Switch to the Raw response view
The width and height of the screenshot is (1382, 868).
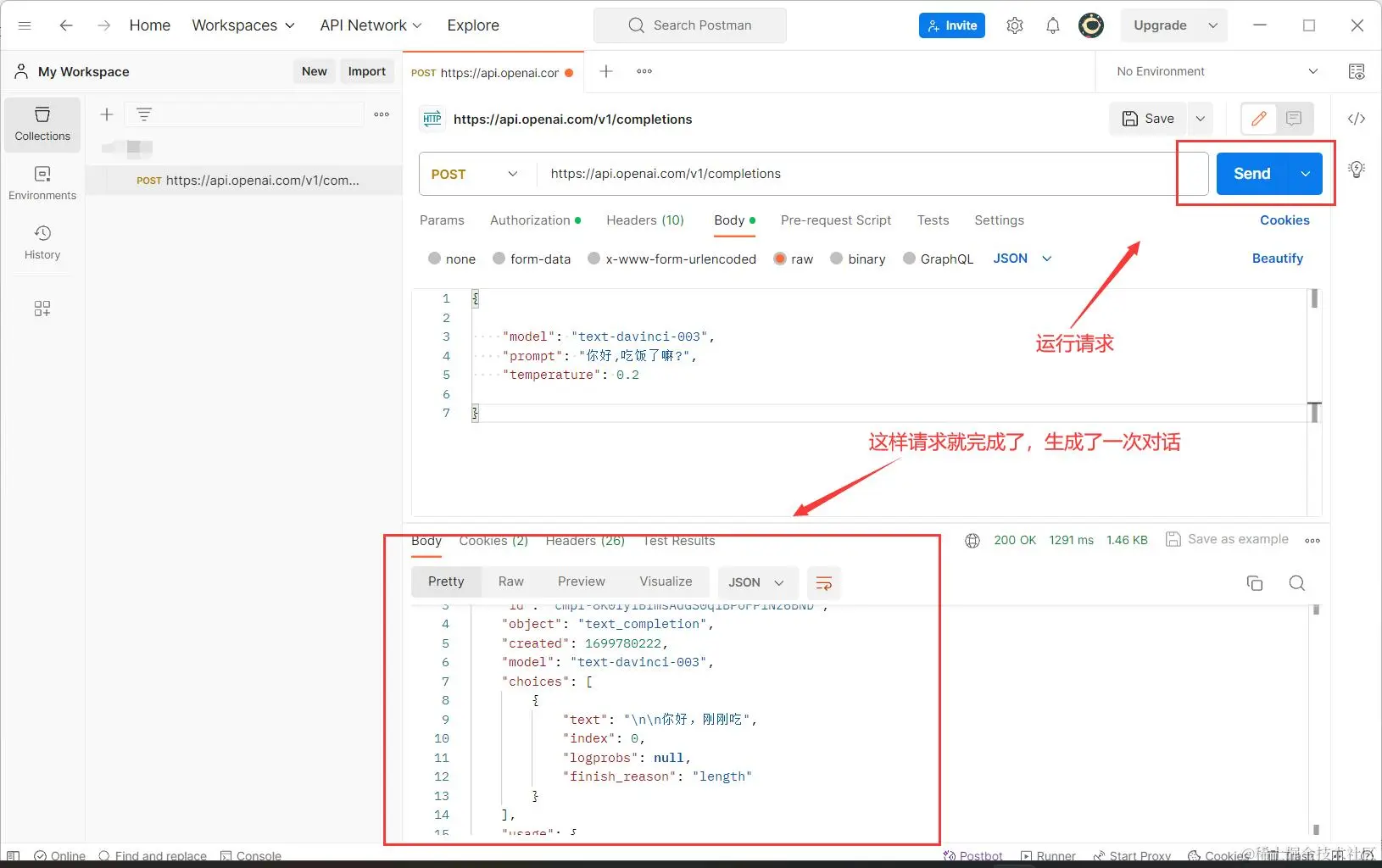tap(510, 581)
